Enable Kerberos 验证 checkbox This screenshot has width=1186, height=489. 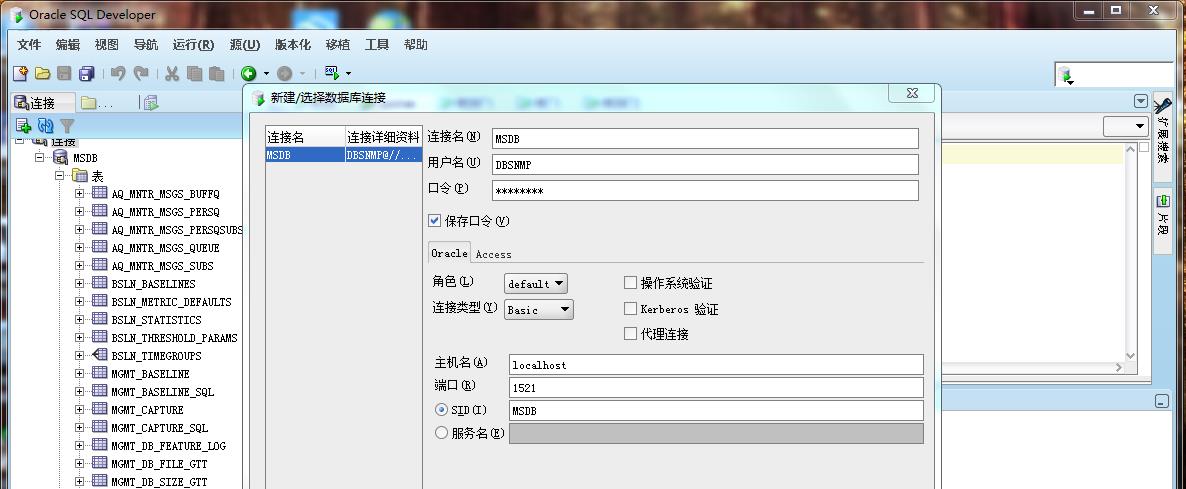tap(630, 308)
